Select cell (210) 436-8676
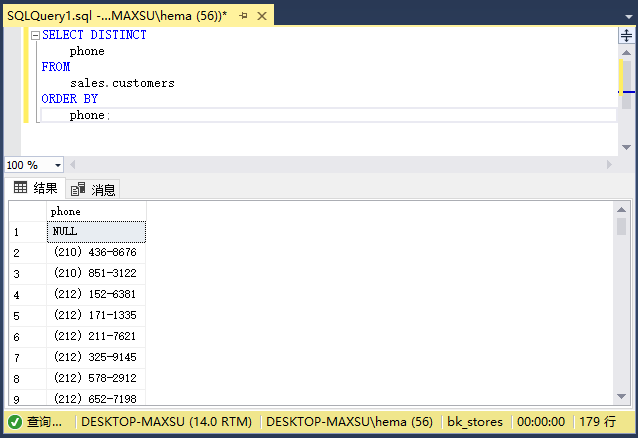Image resolution: width=638 pixels, height=438 pixels. [96, 253]
